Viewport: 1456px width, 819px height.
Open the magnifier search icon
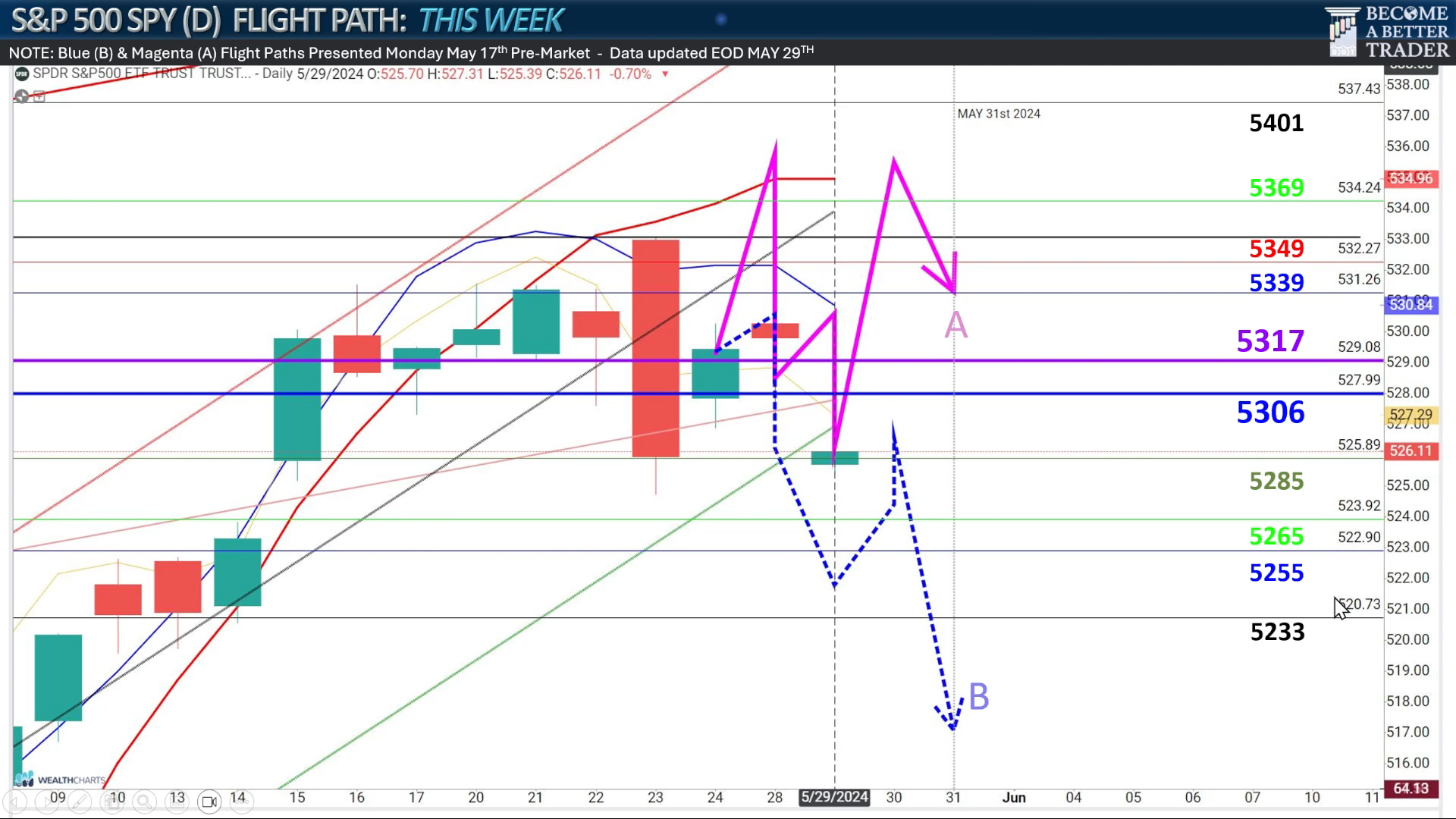point(144,802)
